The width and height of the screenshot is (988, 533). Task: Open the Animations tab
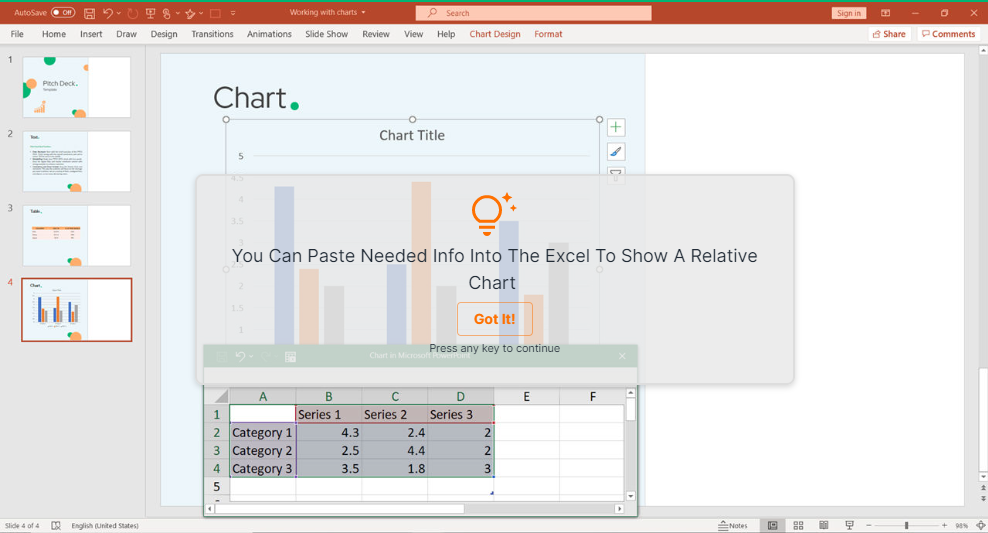pyautogui.click(x=269, y=34)
